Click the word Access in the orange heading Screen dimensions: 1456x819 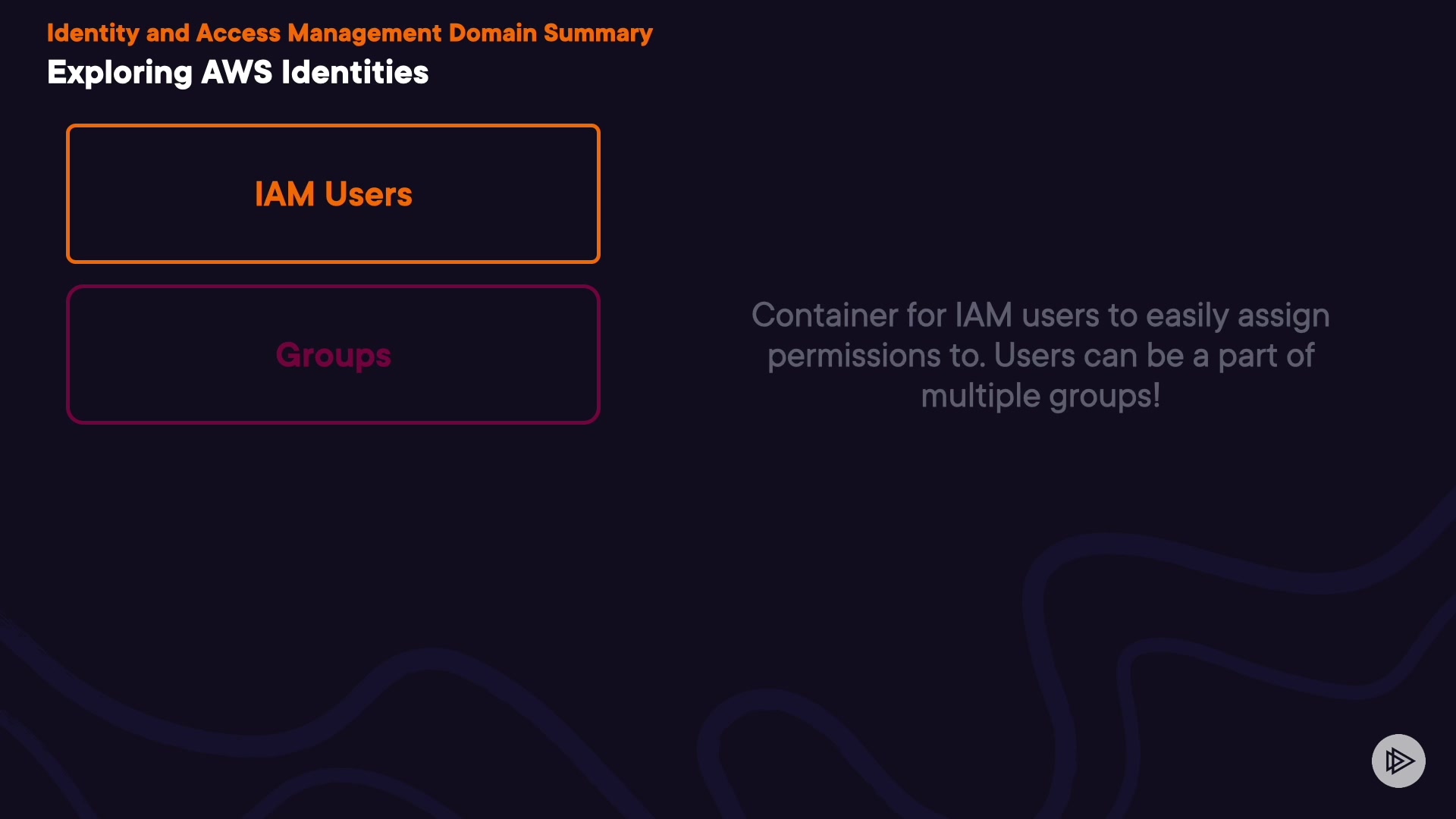[238, 33]
